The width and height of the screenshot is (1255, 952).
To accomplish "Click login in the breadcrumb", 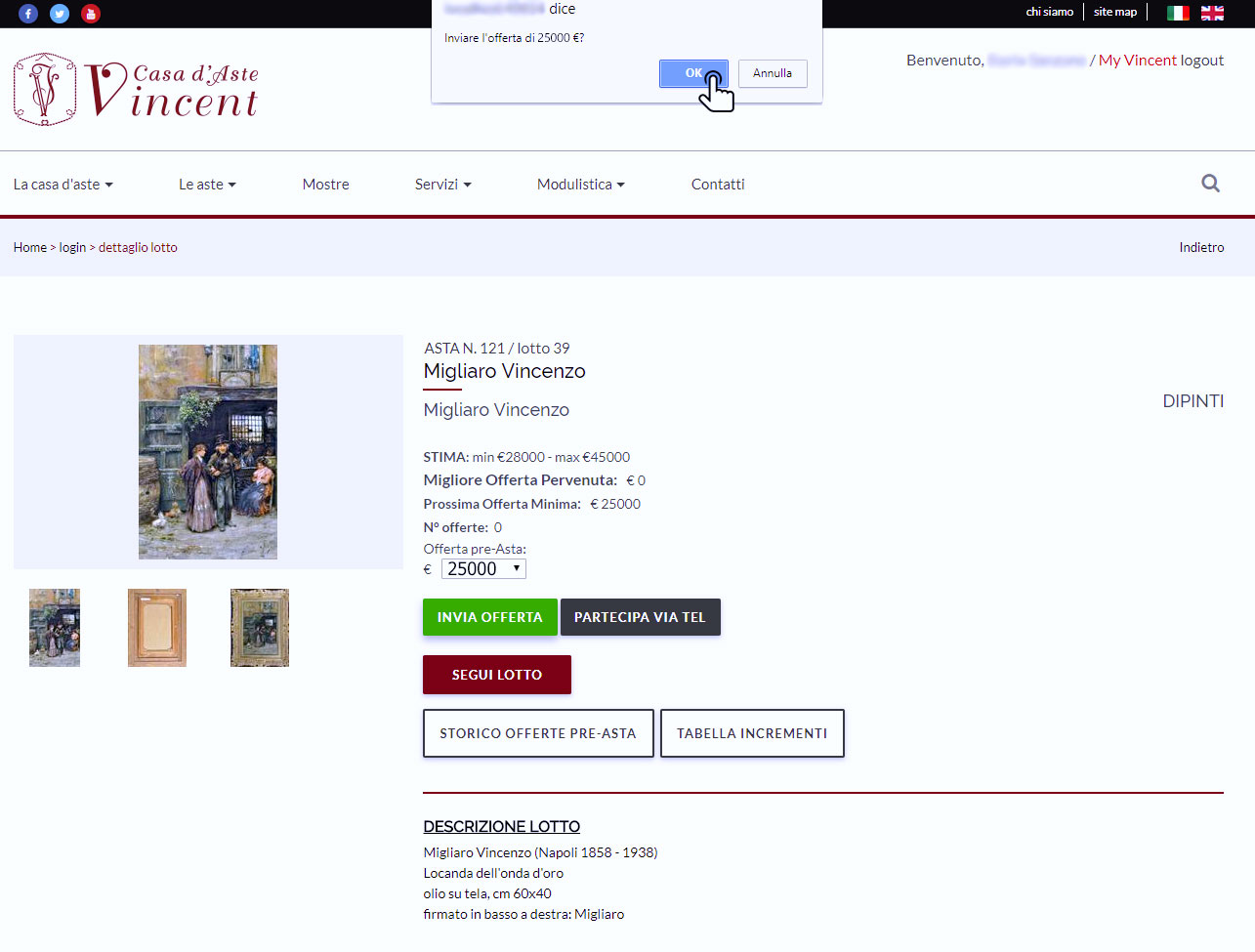I will (x=72, y=248).
